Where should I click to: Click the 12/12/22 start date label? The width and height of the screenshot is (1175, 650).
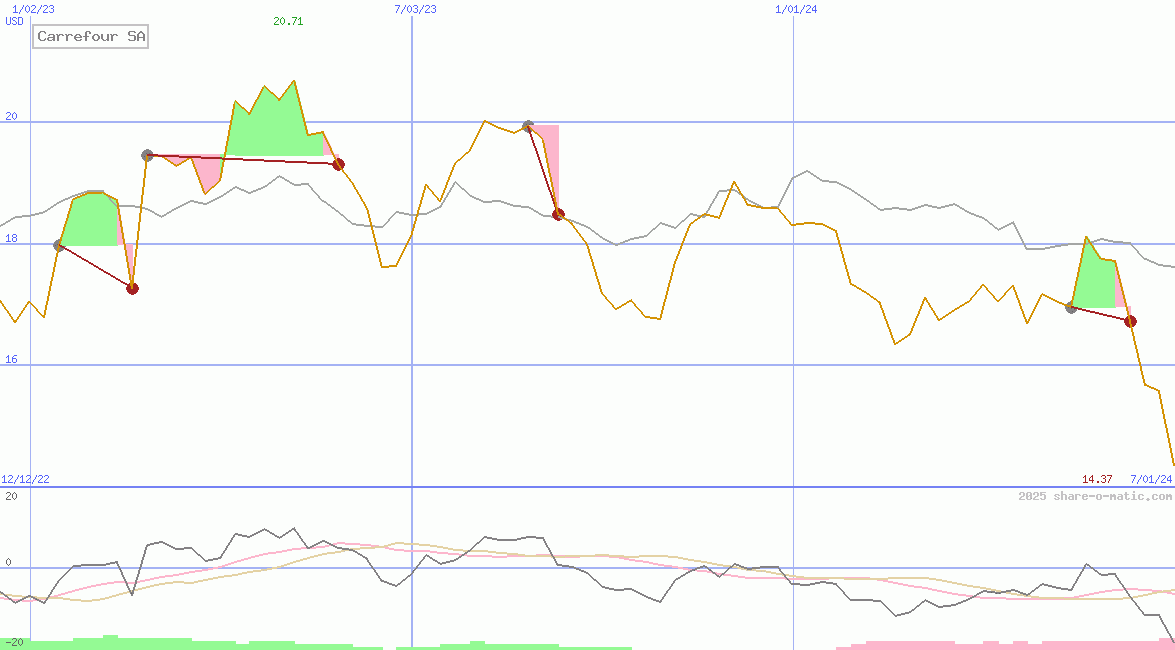(25, 479)
